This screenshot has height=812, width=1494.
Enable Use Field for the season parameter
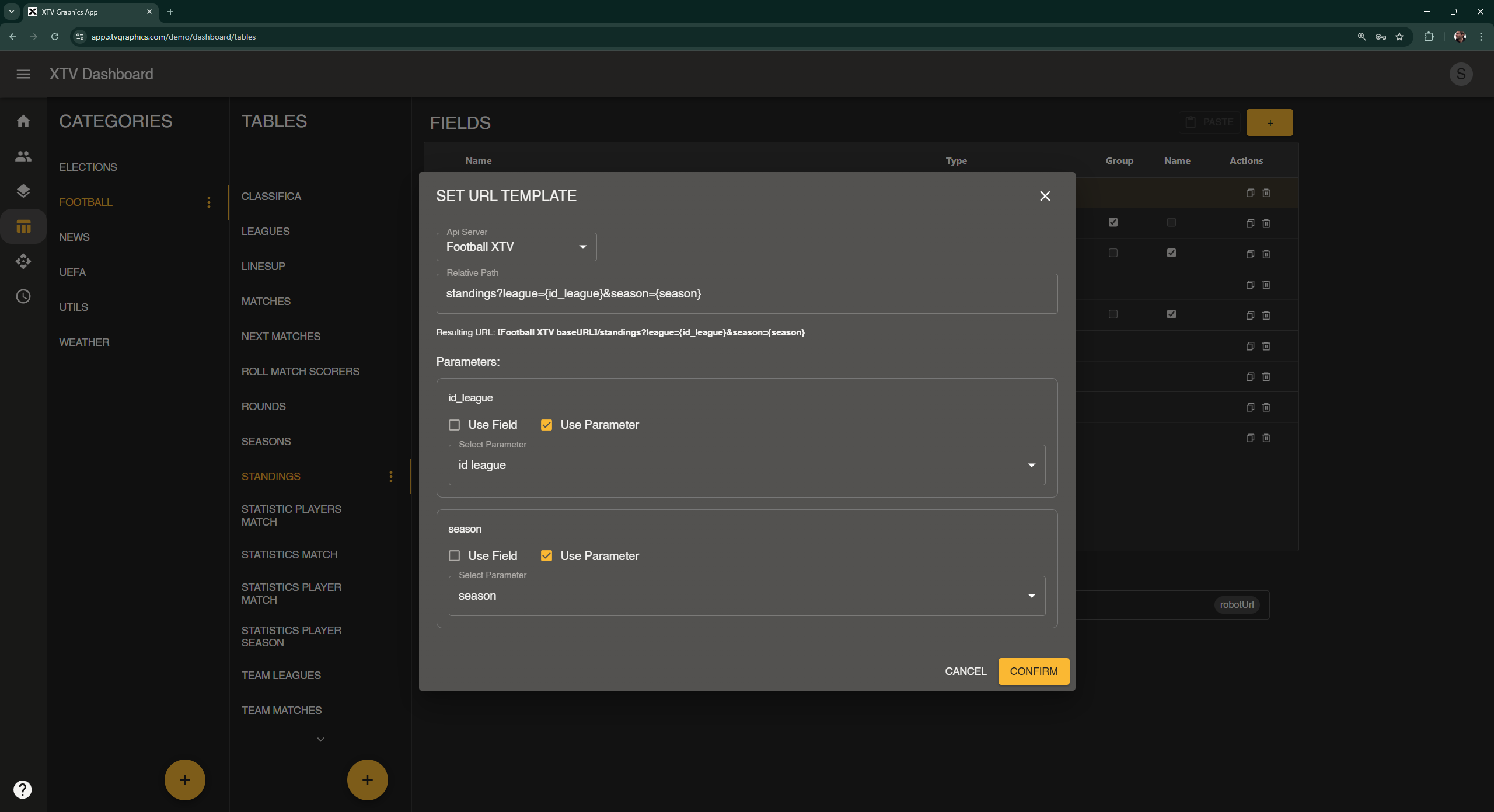(x=455, y=555)
